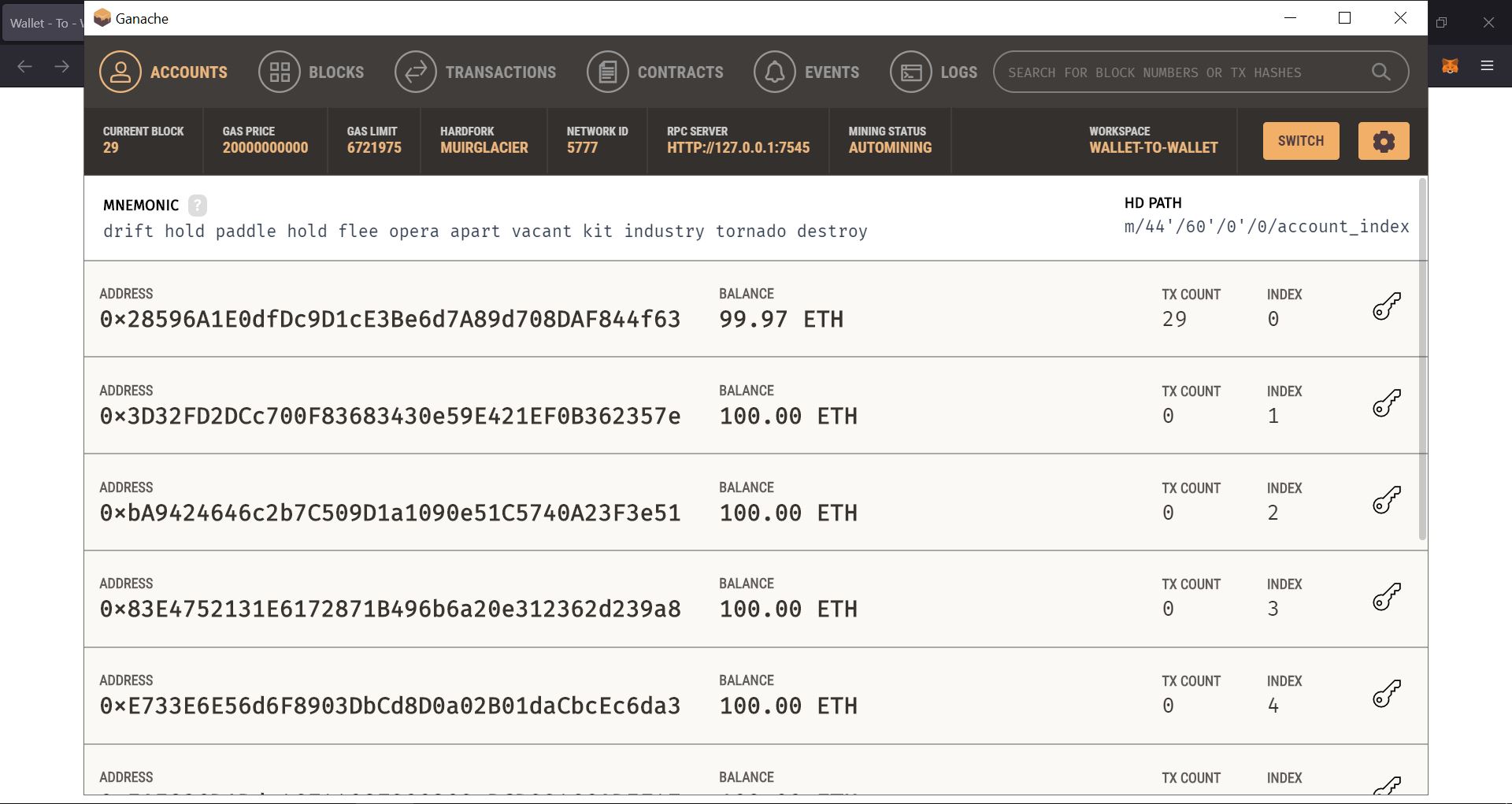Maximize the Ganache window
This screenshot has height=804, width=1512.
tap(1345, 17)
